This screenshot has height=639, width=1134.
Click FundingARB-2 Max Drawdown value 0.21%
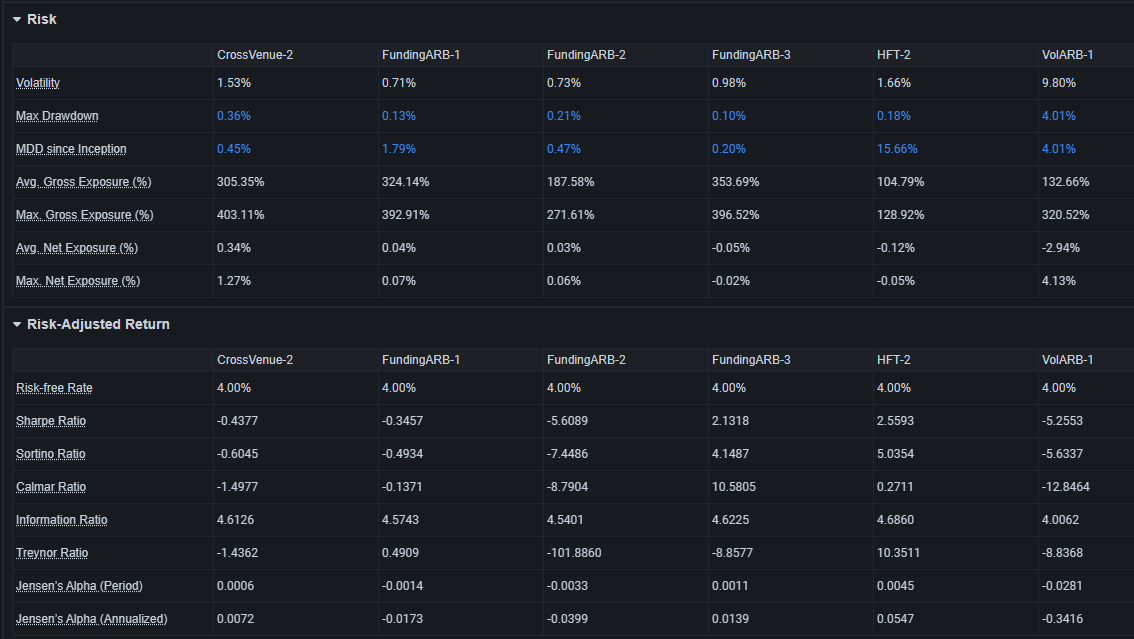pyautogui.click(x=563, y=116)
